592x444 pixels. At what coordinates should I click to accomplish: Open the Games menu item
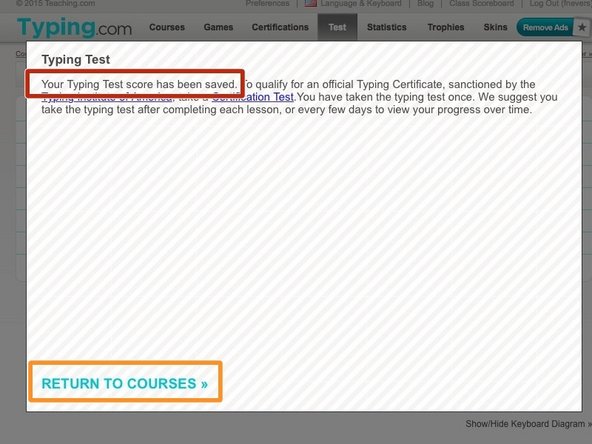[x=218, y=27]
